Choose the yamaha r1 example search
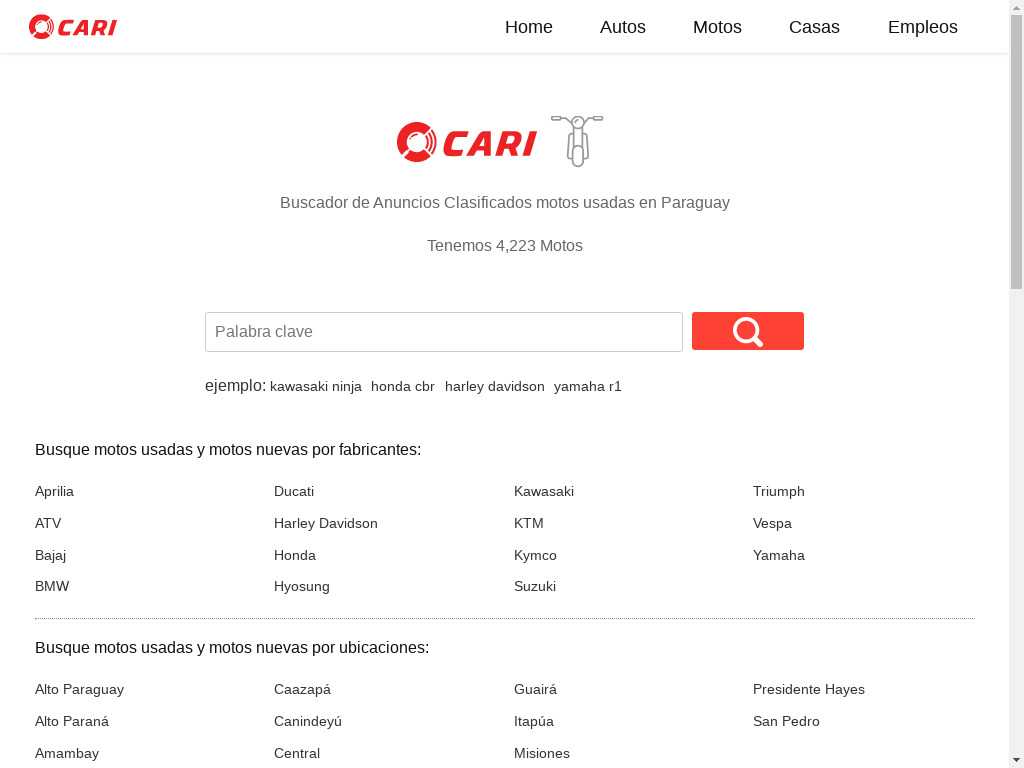 [x=587, y=387]
